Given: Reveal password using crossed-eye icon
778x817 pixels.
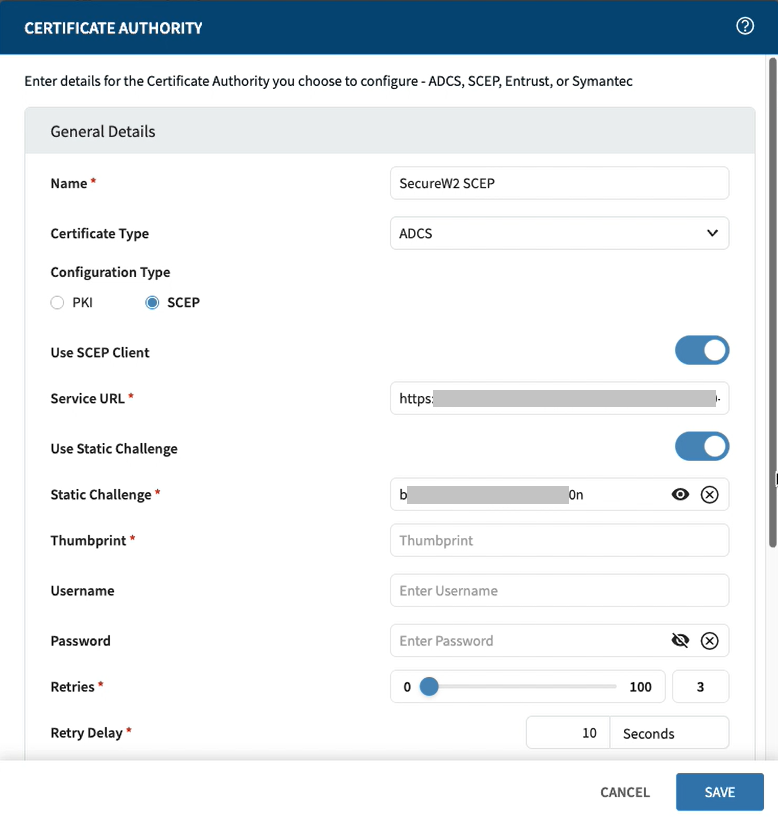Looking at the screenshot, I should [680, 641].
